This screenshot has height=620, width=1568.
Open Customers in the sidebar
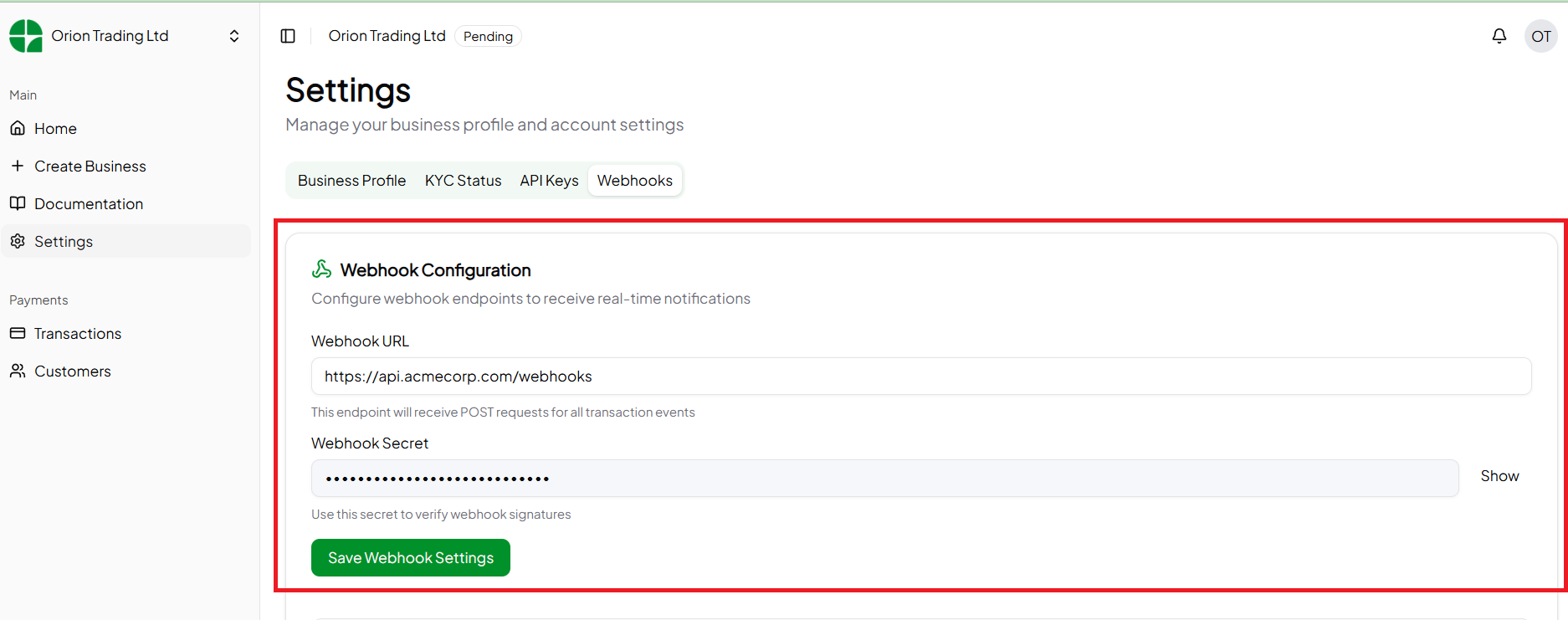(x=126, y=371)
